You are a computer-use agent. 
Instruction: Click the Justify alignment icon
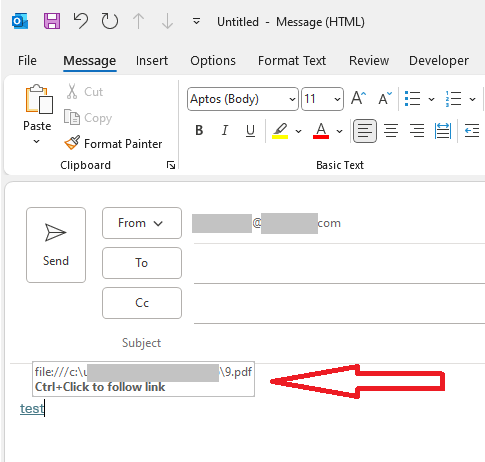[443, 131]
